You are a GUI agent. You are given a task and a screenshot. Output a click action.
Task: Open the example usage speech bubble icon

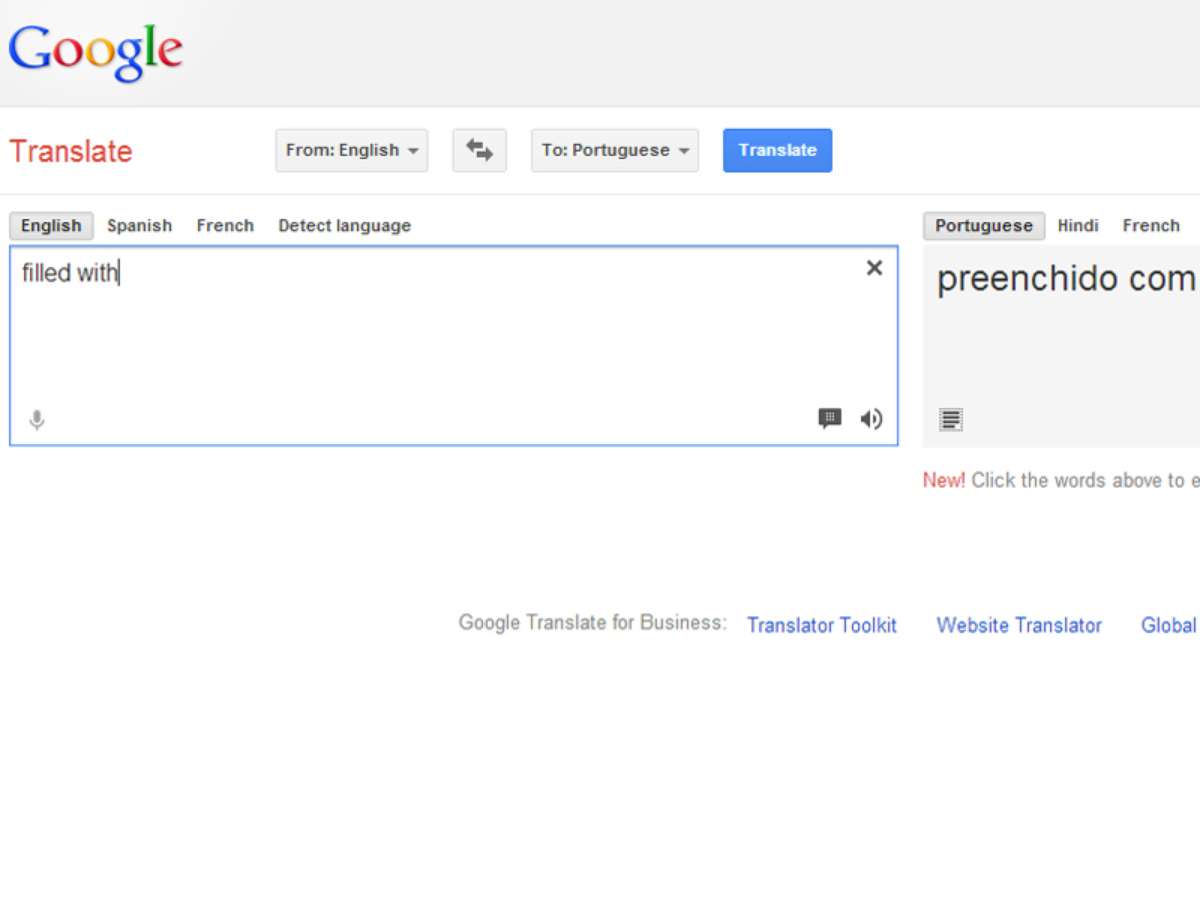(x=830, y=418)
